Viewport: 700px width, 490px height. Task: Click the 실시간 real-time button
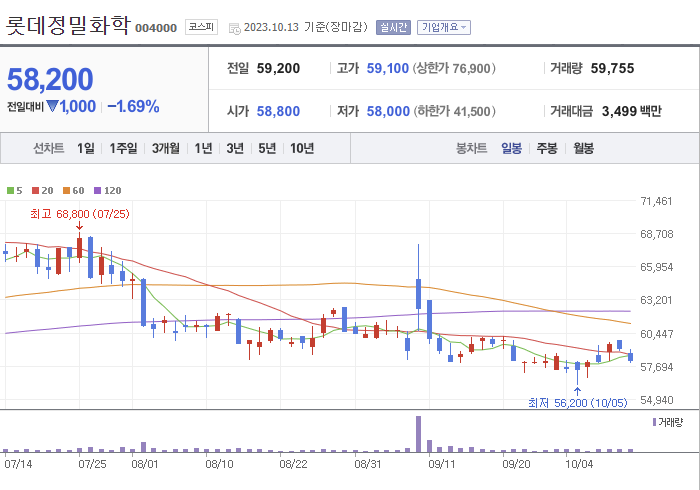[393, 27]
